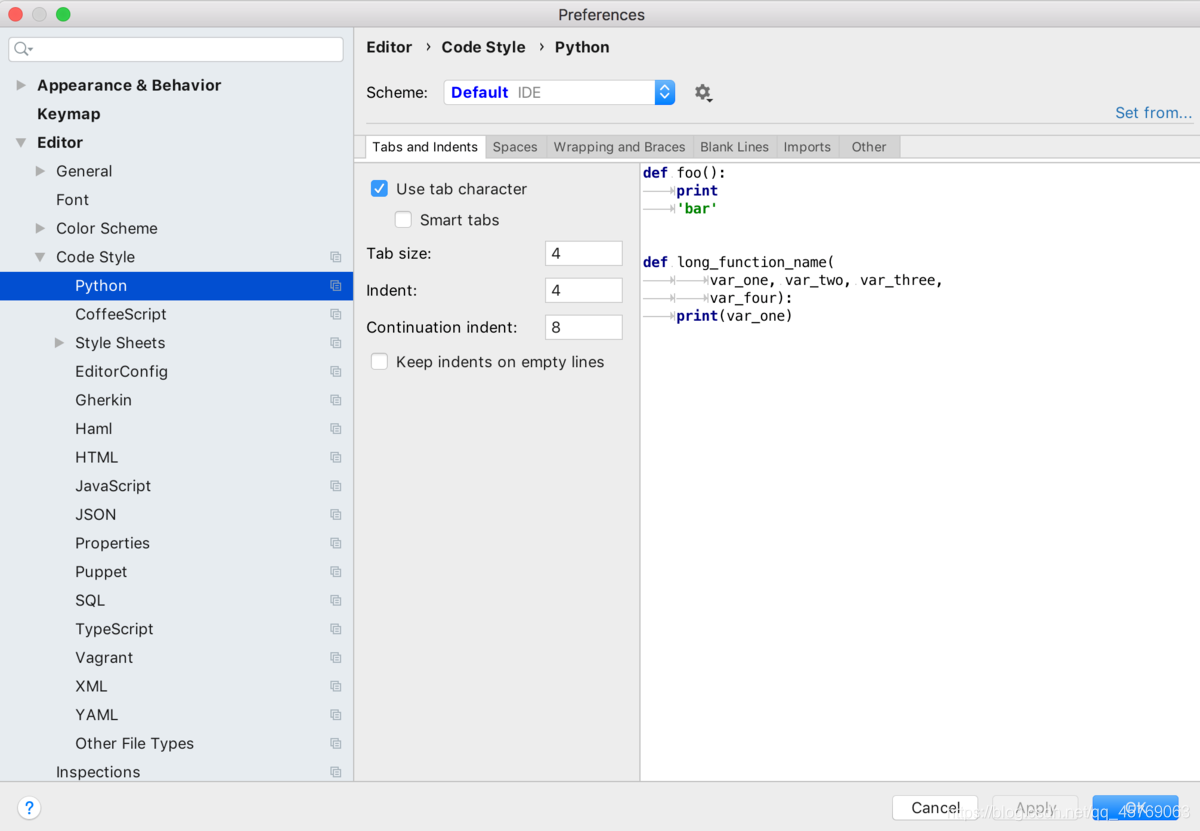This screenshot has height=831, width=1200.
Task: Click Code Style in the breadcrumb
Action: coord(483,47)
